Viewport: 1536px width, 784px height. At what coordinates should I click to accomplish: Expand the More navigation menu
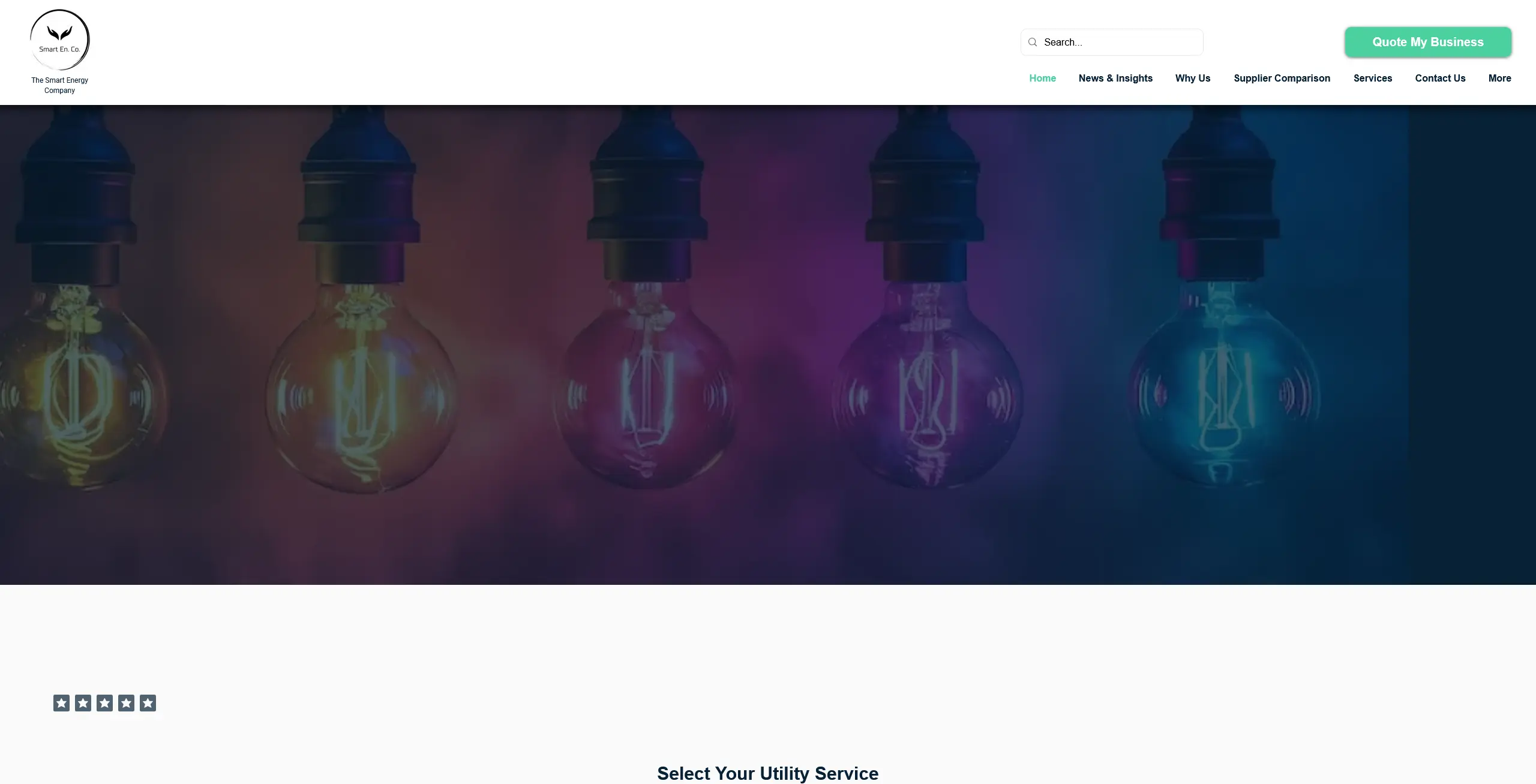(1500, 79)
